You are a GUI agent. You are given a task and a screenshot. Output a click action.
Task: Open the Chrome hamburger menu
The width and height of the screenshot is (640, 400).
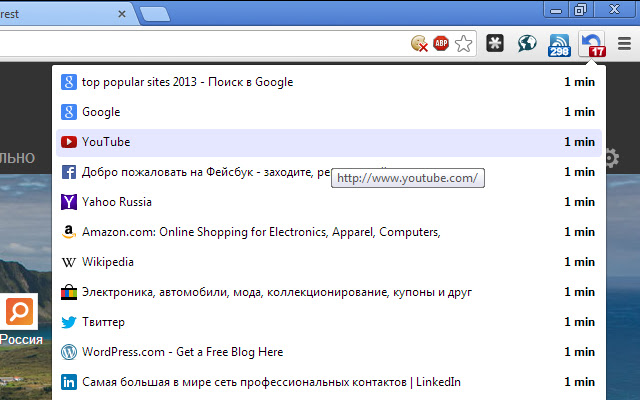pos(624,43)
